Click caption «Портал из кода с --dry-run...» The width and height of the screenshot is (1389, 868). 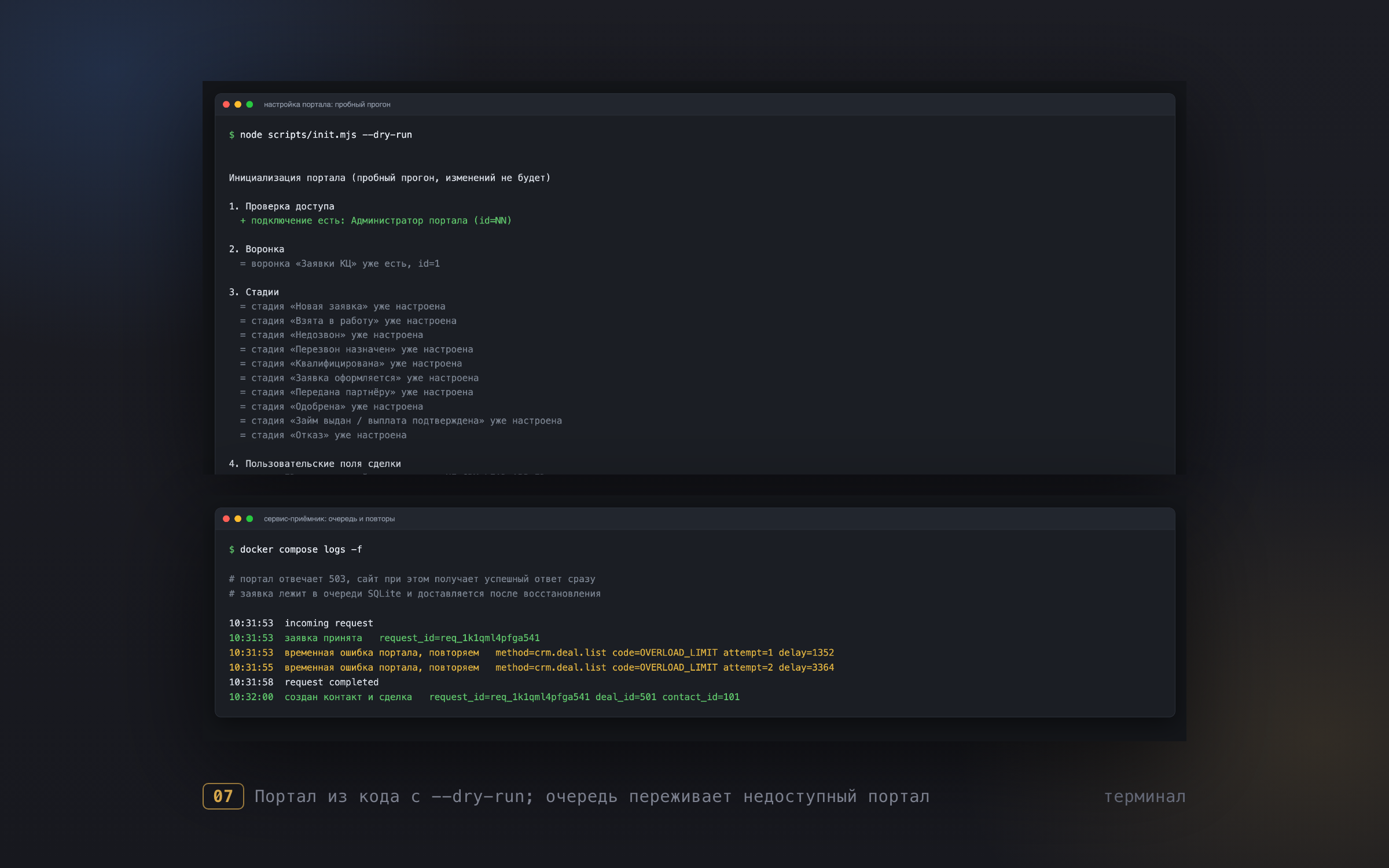click(592, 797)
